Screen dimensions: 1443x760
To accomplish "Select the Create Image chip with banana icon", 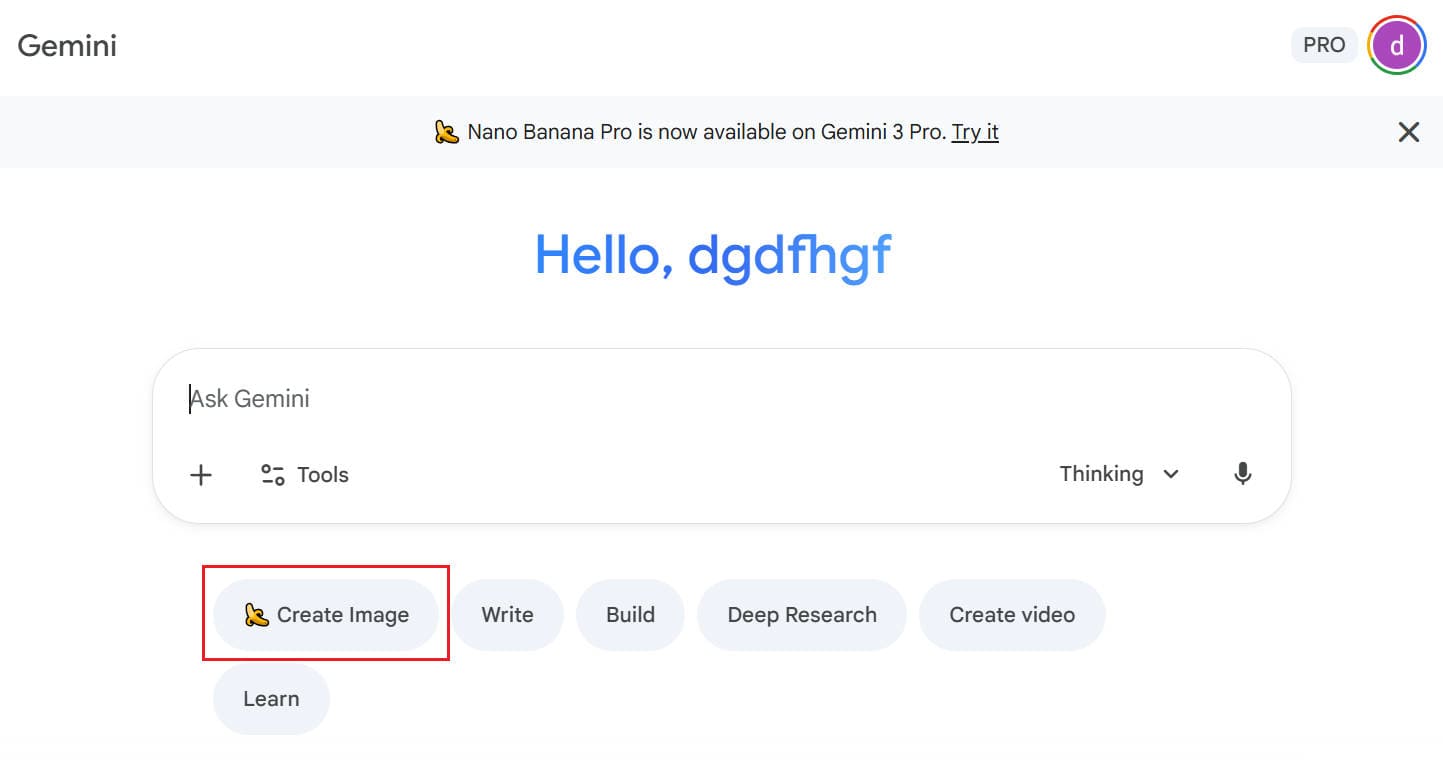I will click(x=326, y=615).
